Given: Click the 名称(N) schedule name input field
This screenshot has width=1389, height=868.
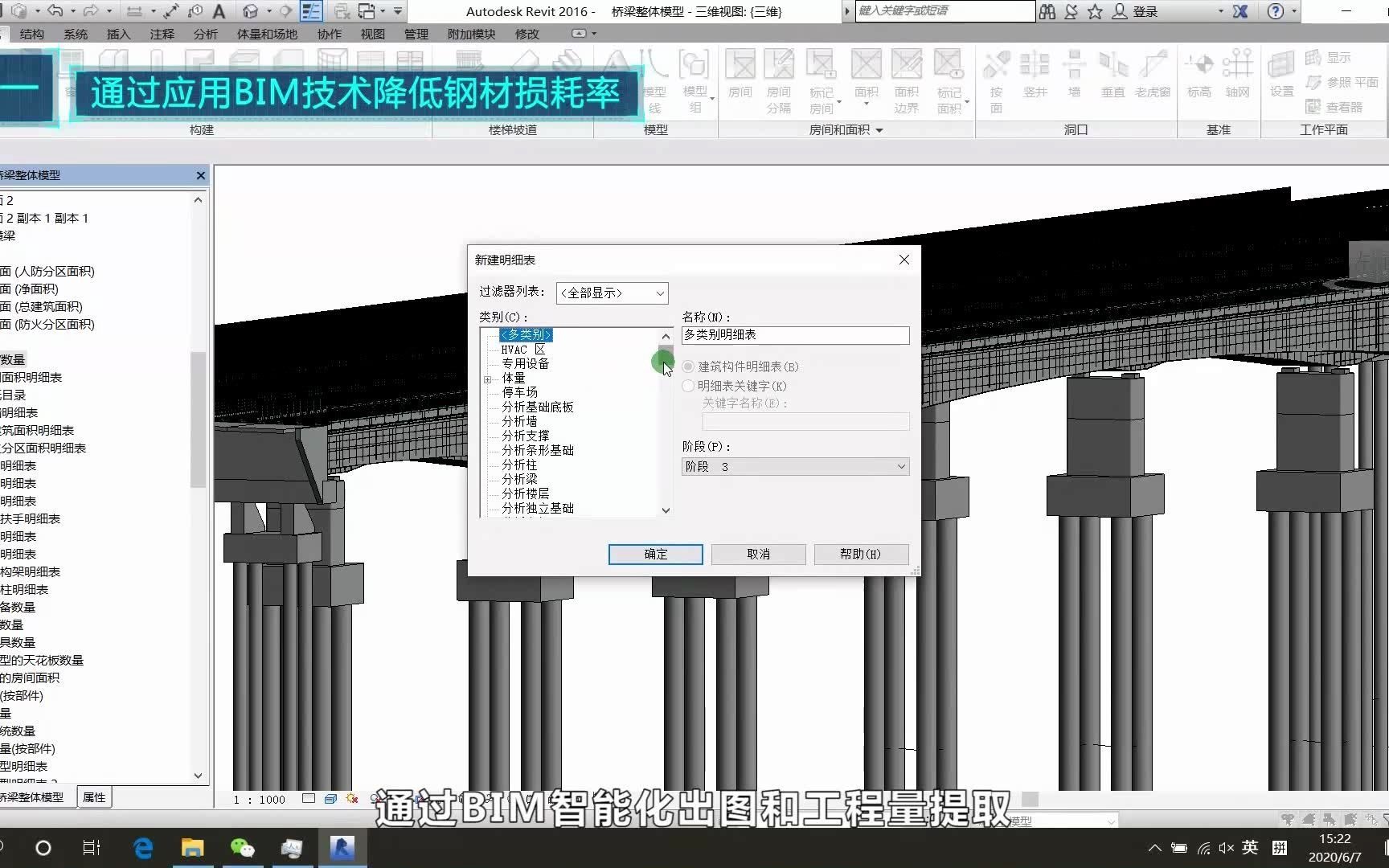Looking at the screenshot, I should (794, 335).
